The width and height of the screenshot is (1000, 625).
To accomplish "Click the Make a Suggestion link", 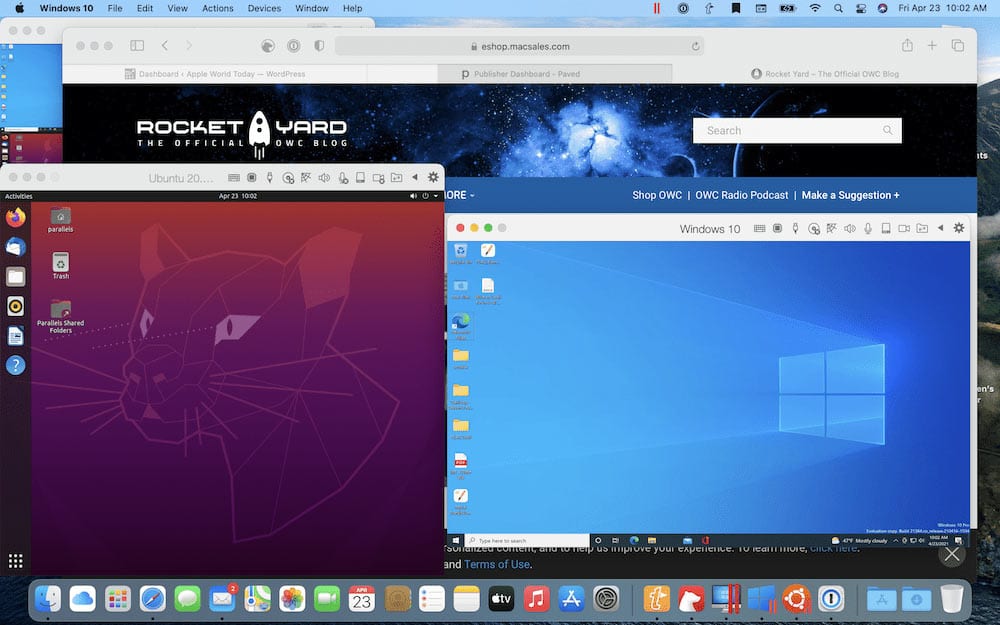I will [850, 195].
